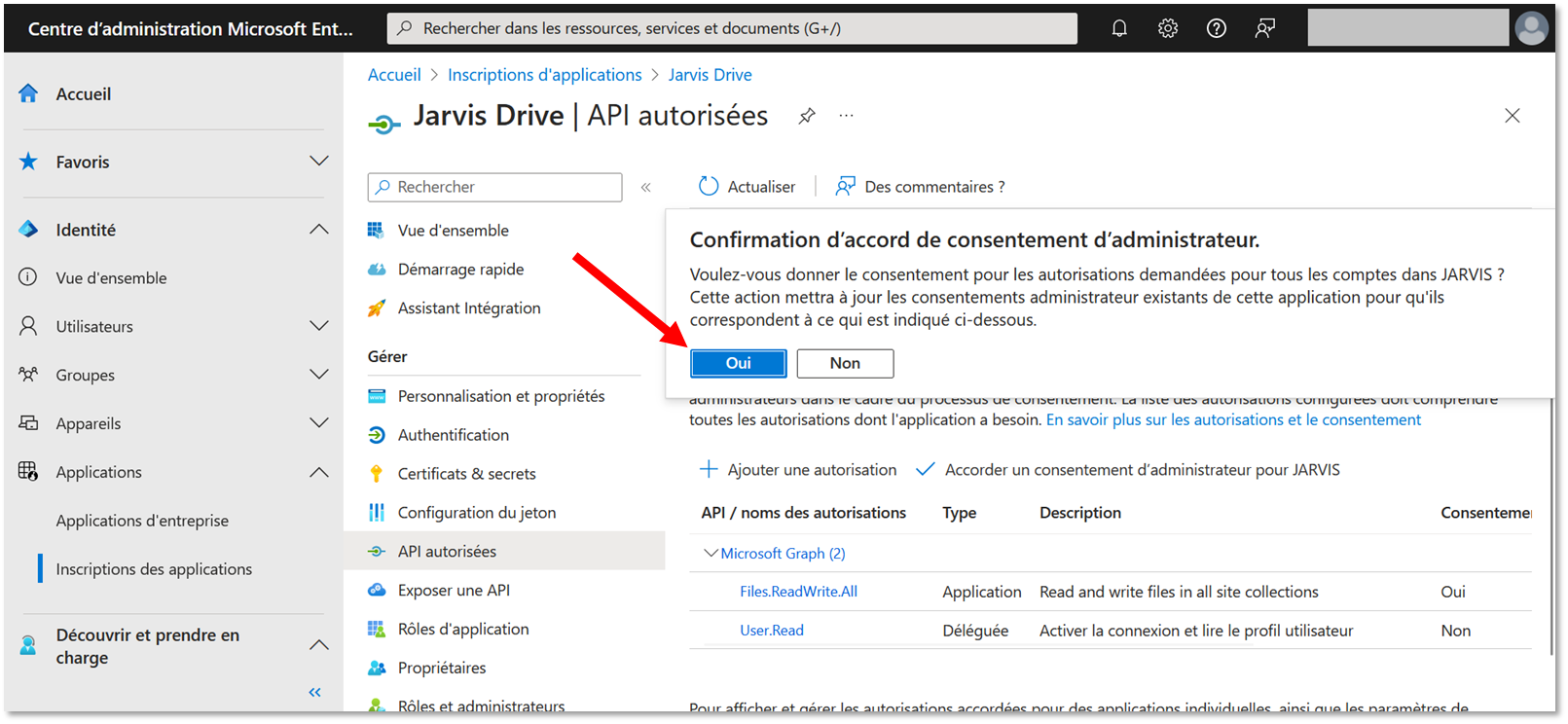
Task: Expand the Favoris section chevron
Action: [318, 162]
